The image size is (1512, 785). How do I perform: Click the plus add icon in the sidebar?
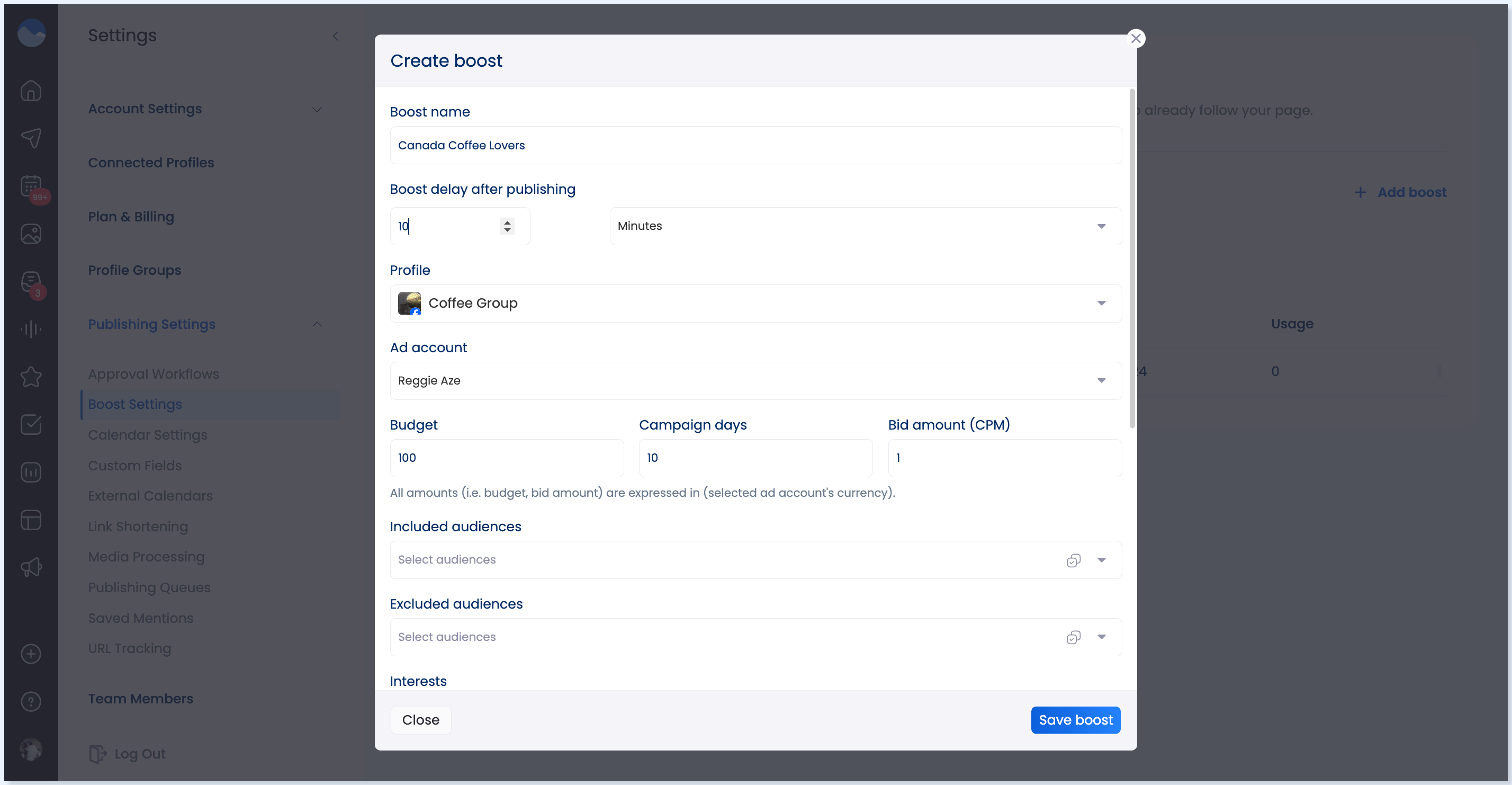click(x=31, y=654)
